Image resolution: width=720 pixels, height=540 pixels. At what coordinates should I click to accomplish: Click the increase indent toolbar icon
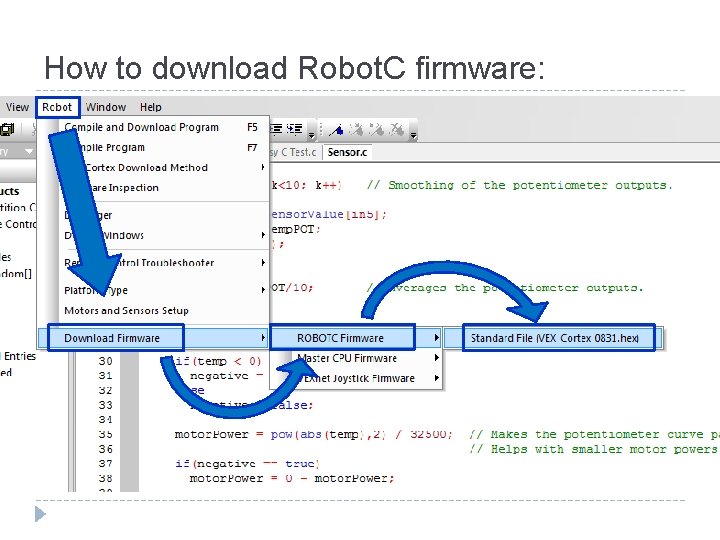point(294,129)
